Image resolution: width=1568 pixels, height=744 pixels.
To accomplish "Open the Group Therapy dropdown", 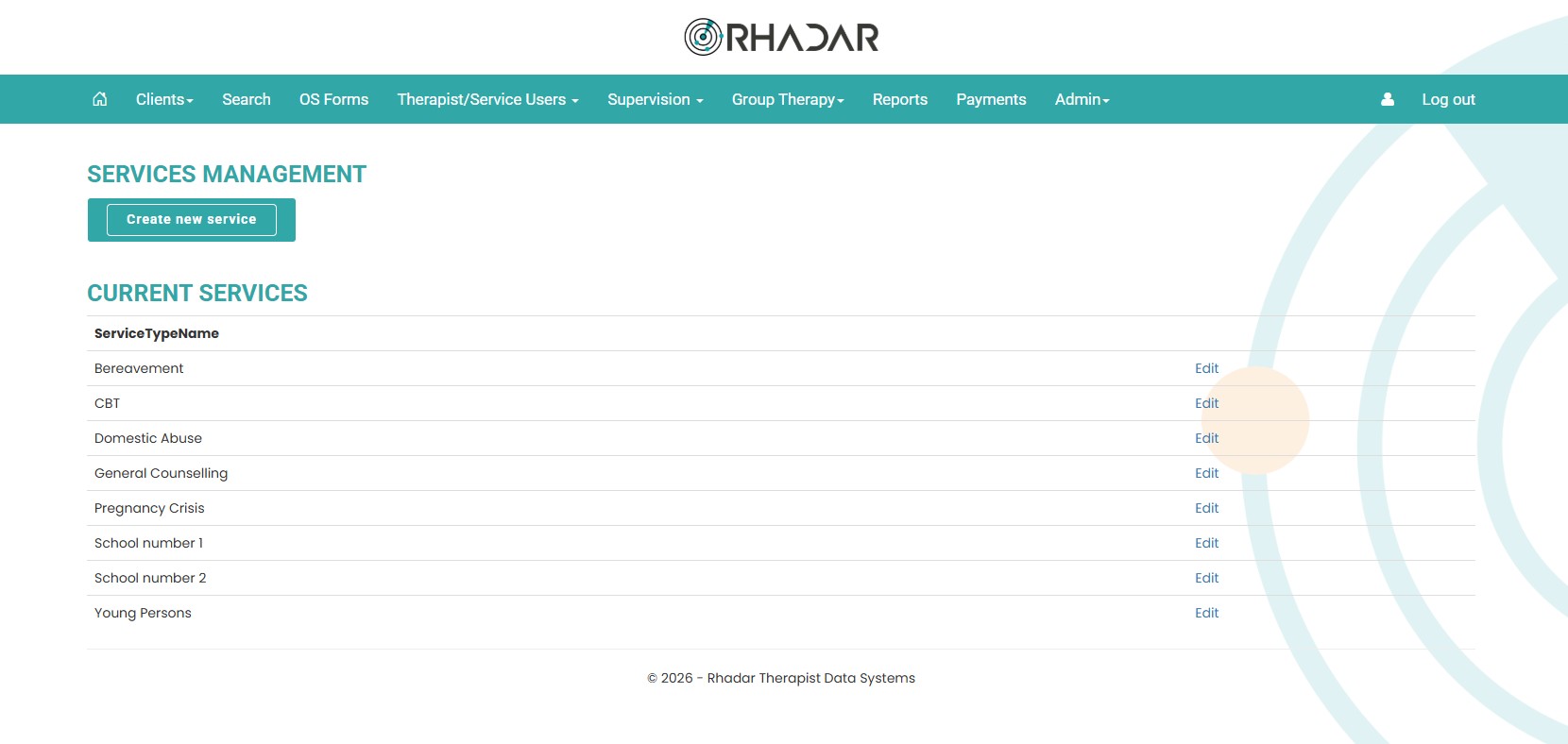I will tap(788, 99).
